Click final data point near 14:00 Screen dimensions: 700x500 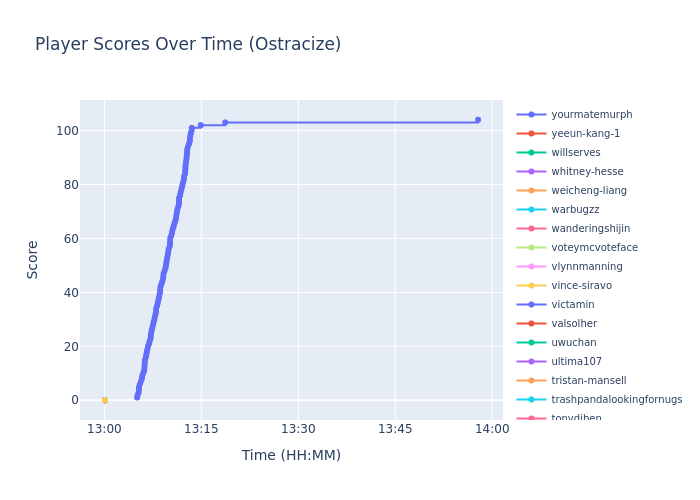click(478, 120)
